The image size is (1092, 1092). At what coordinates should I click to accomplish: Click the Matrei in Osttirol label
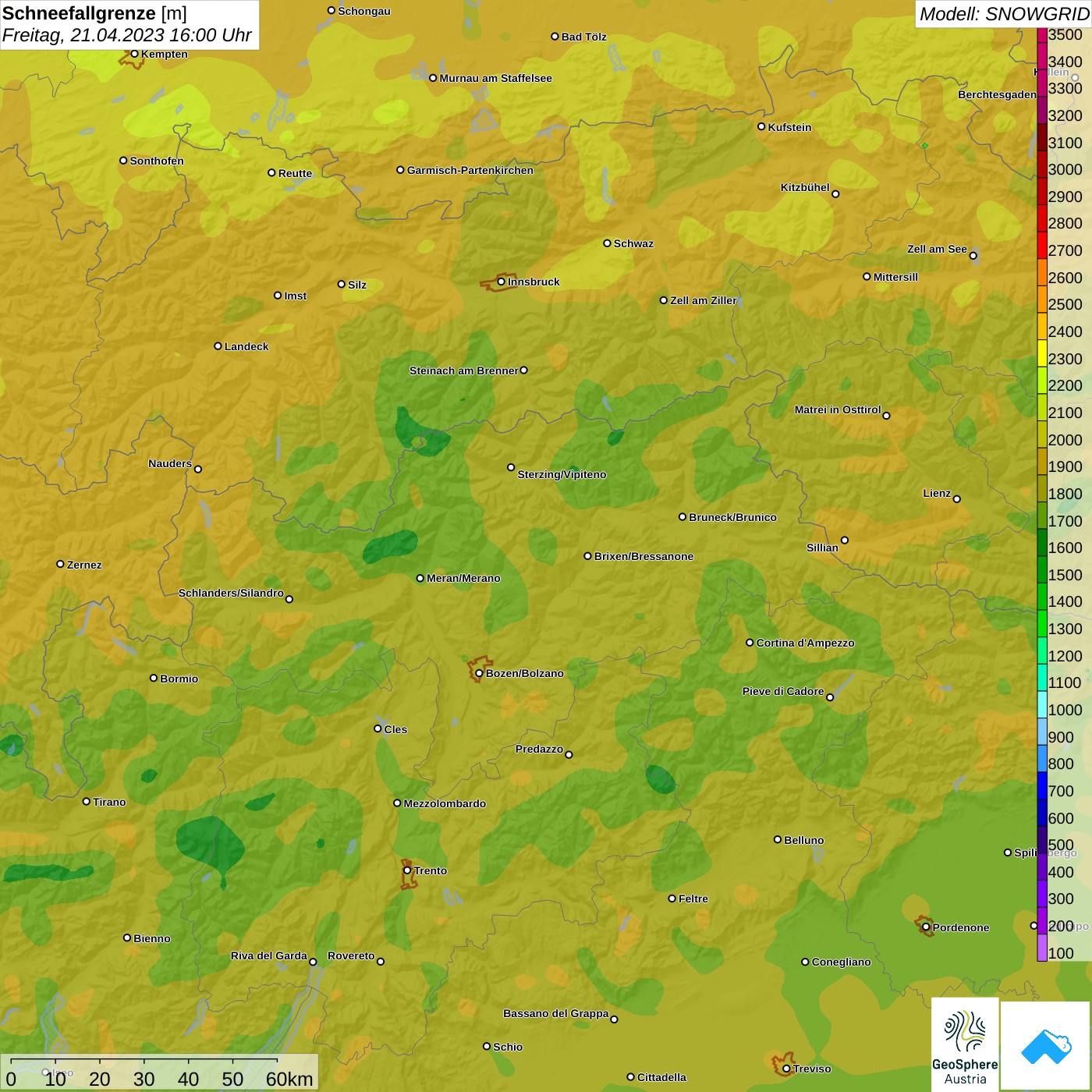tap(838, 409)
